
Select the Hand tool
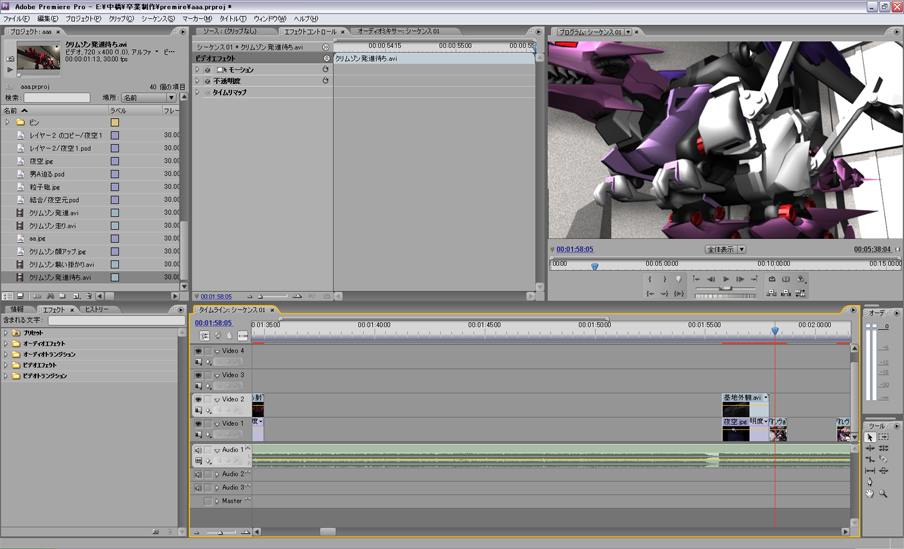(x=870, y=494)
